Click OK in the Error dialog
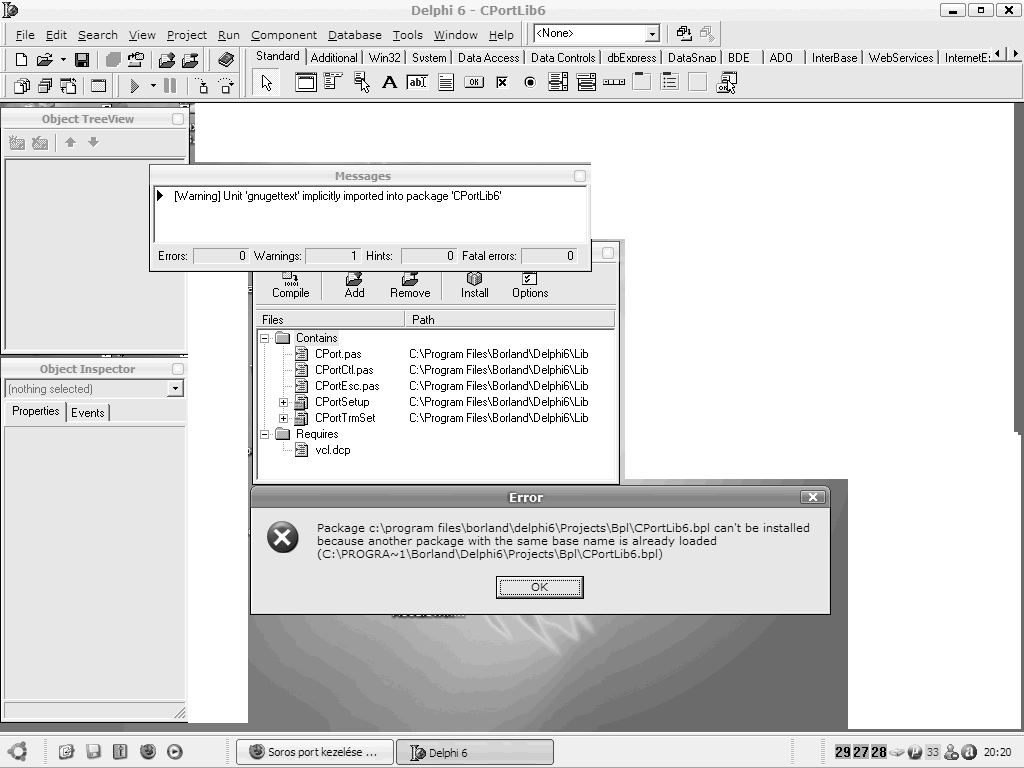 (539, 587)
